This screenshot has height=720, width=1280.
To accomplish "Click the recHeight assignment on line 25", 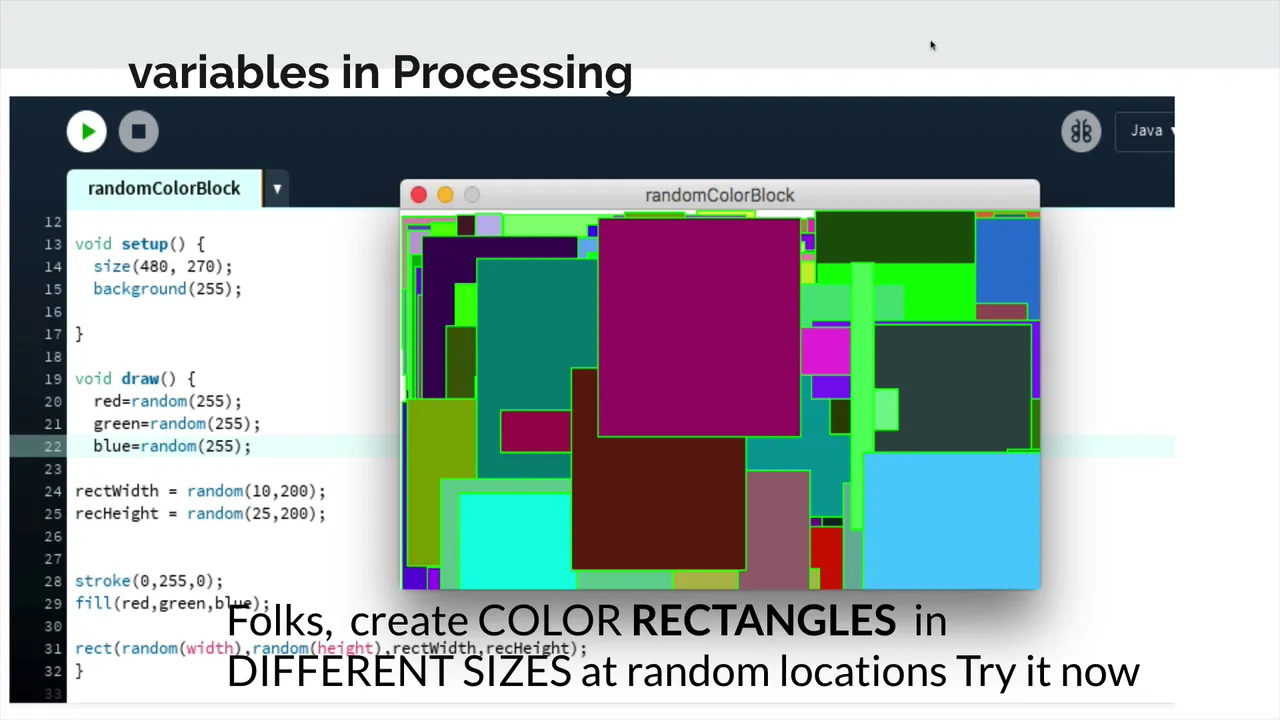I will pyautogui.click(x=200, y=513).
